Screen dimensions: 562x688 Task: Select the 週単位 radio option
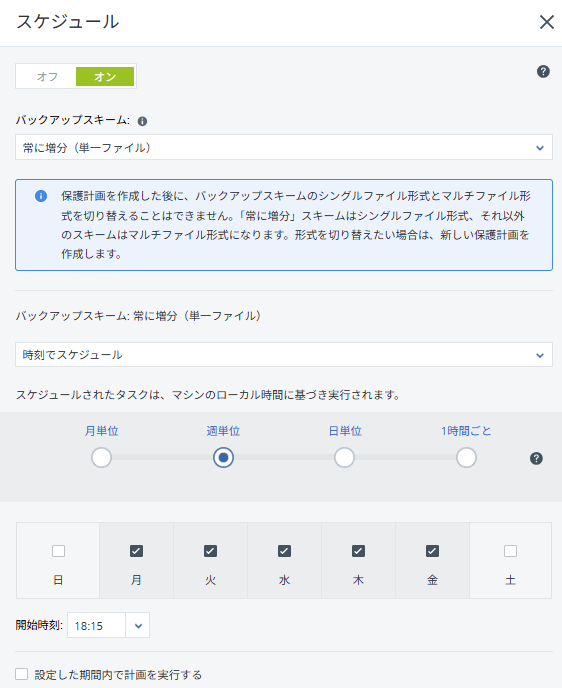[x=223, y=458]
